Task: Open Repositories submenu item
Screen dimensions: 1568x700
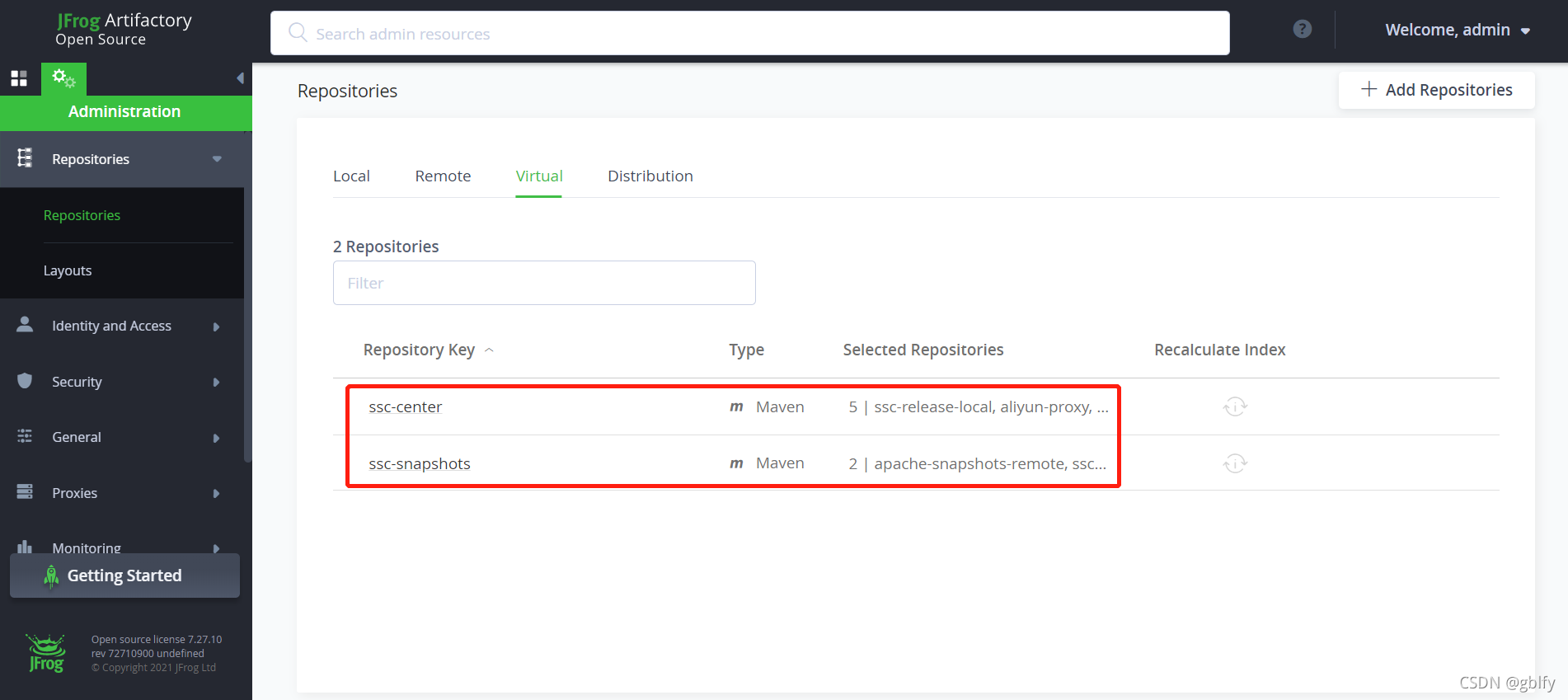Action: pyautogui.click(x=82, y=215)
